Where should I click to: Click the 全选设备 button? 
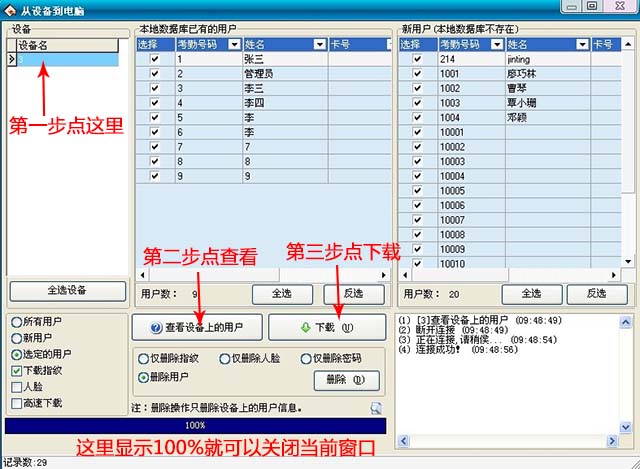click(67, 291)
